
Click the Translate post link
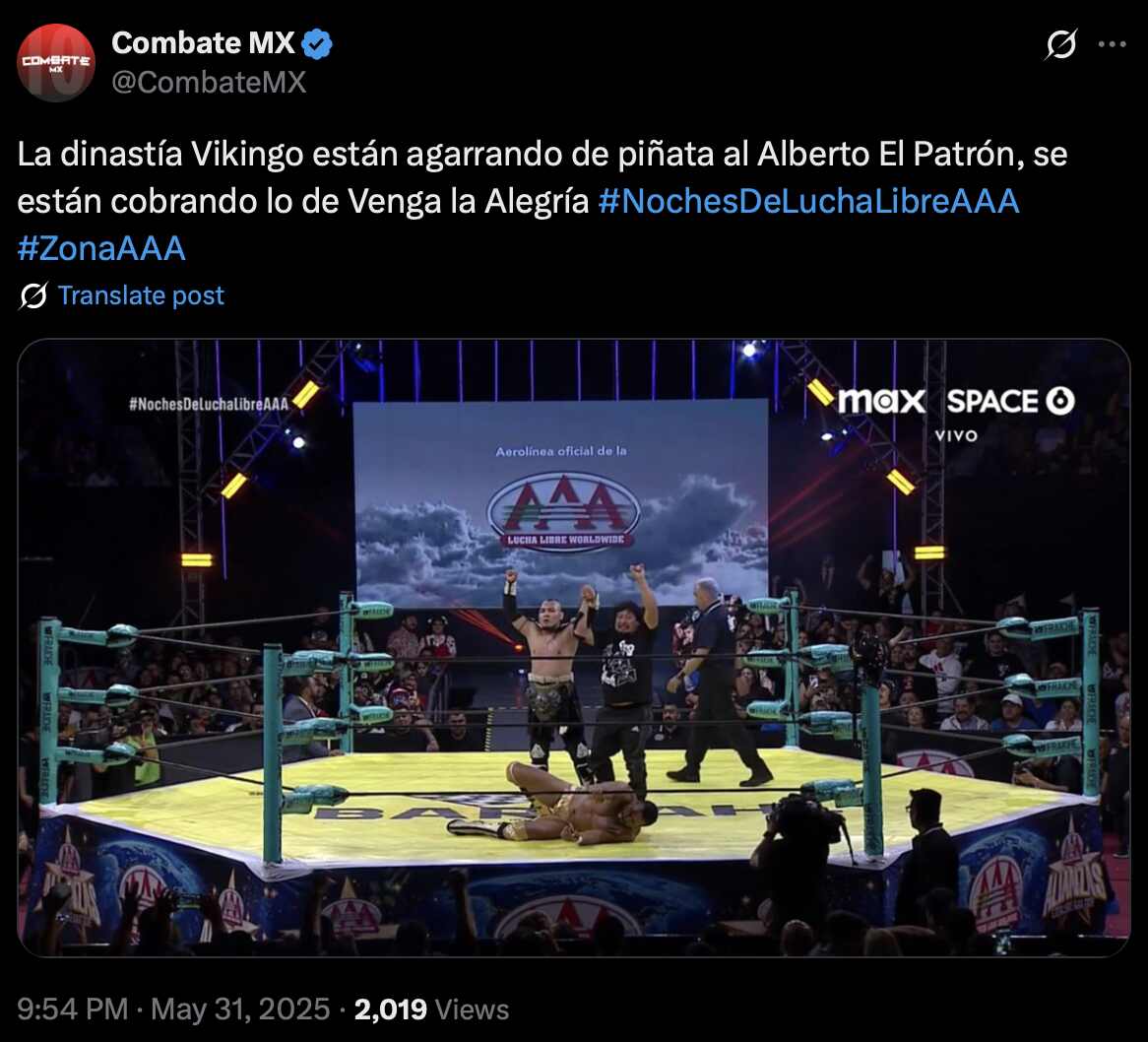point(142,295)
